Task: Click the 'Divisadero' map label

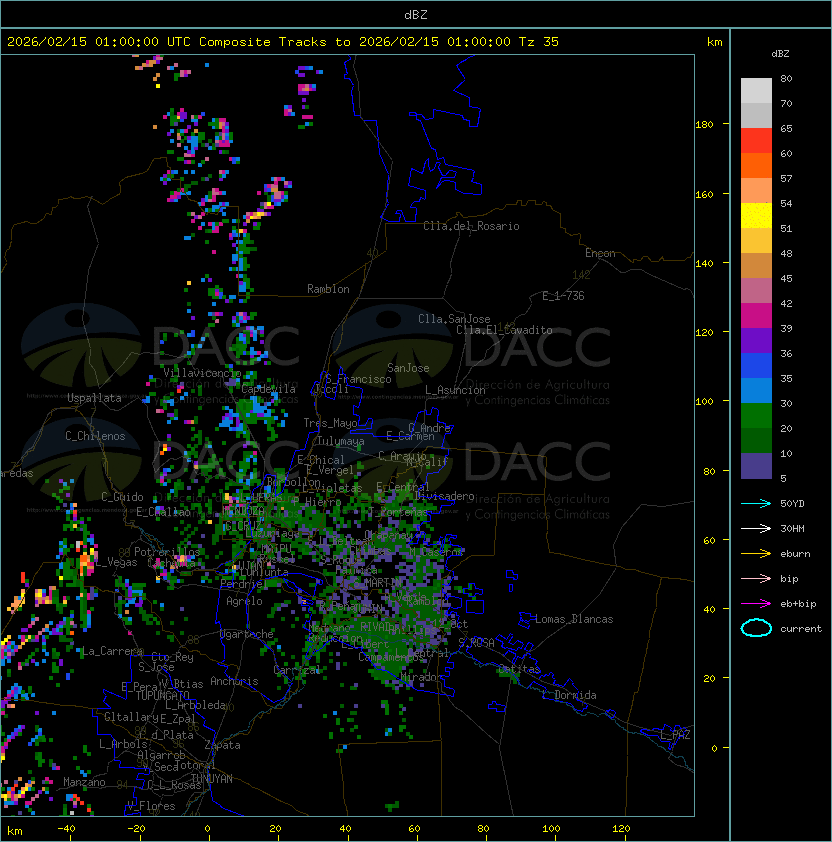Action: [444, 496]
